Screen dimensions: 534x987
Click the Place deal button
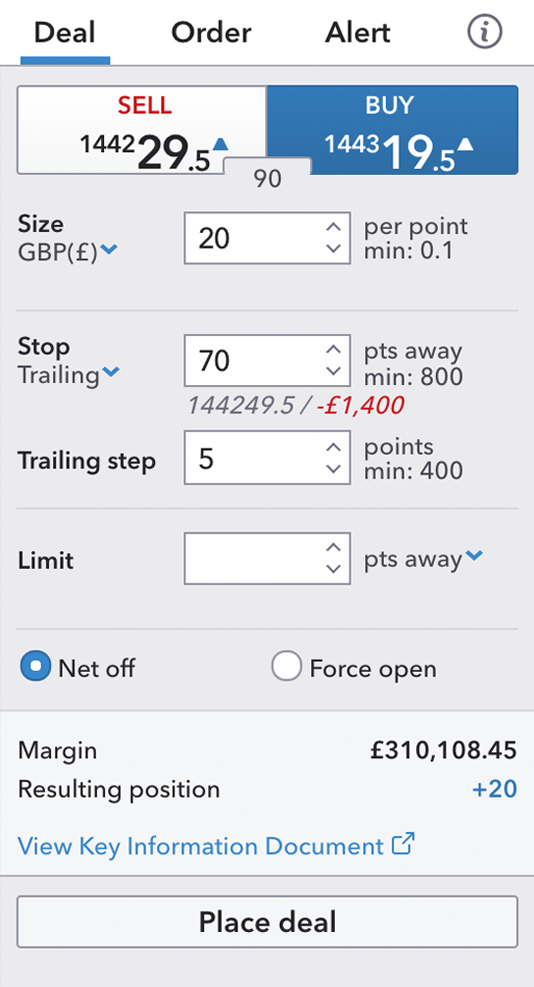267,922
